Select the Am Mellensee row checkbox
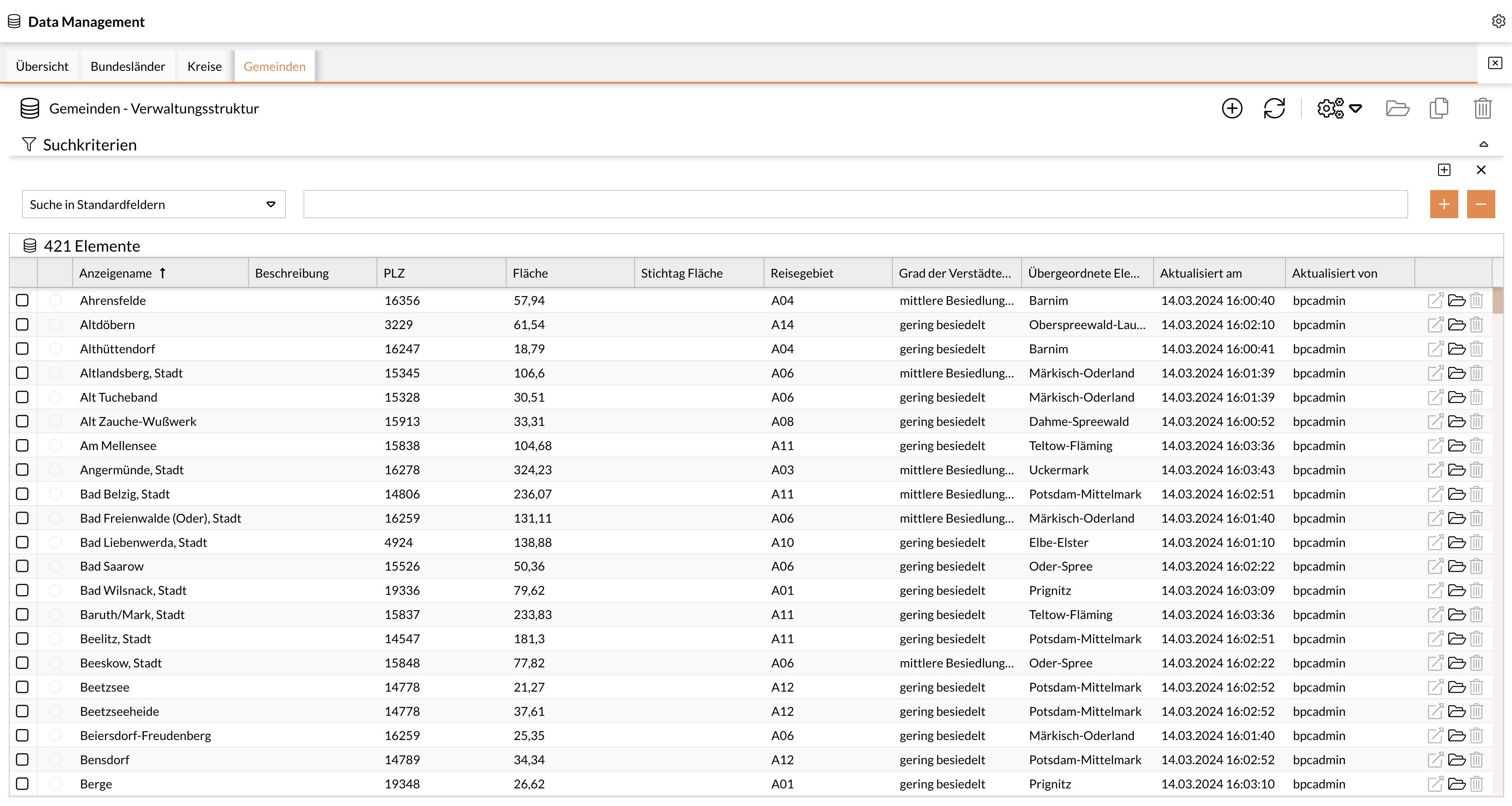 [x=22, y=446]
